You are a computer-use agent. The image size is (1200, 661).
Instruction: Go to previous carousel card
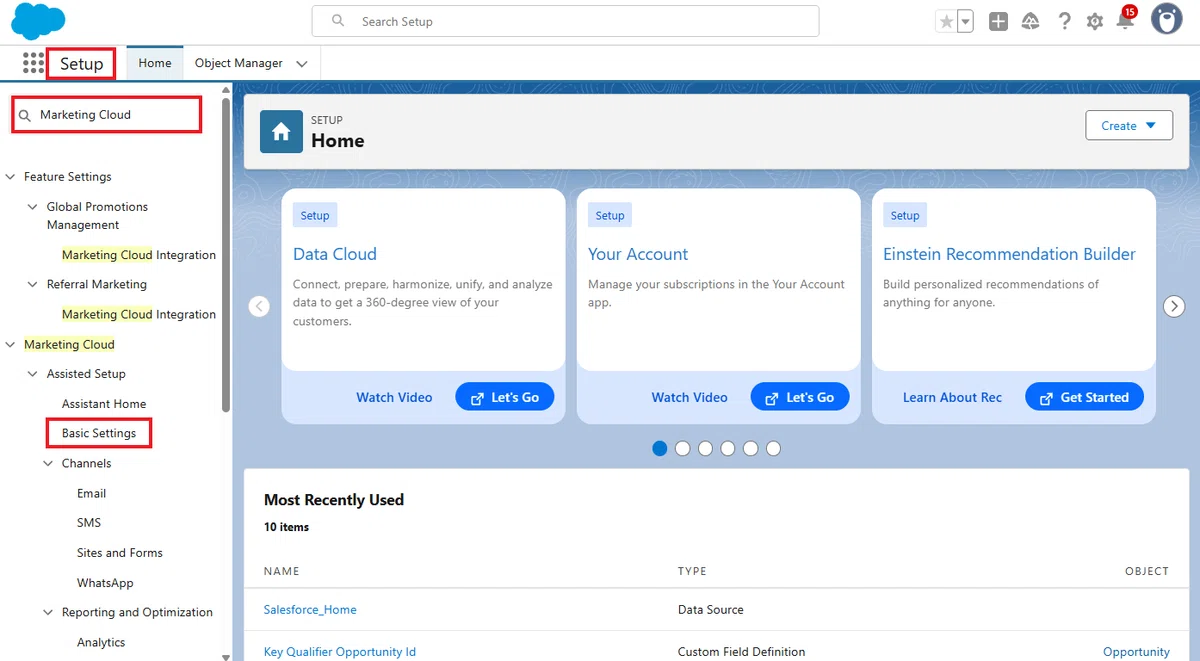(x=259, y=307)
